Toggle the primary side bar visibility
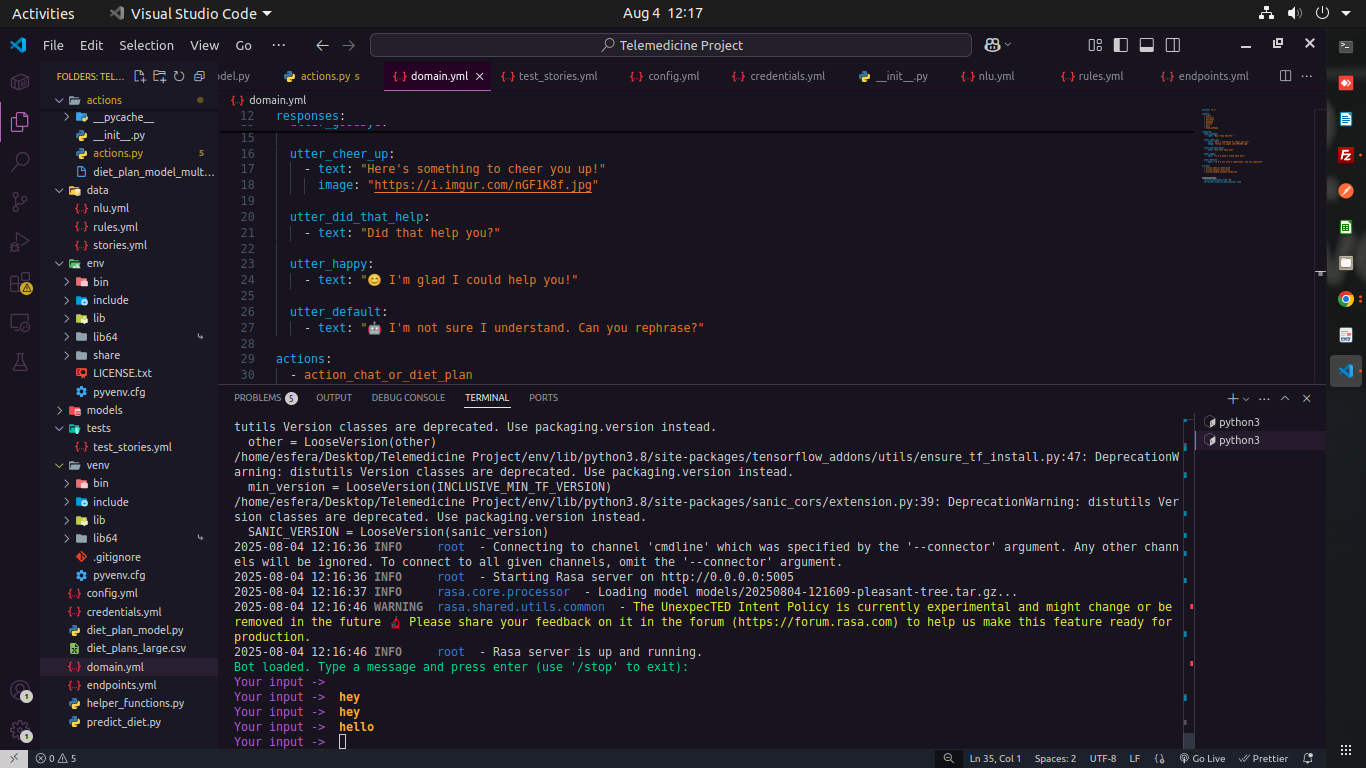The width and height of the screenshot is (1366, 768). (1121, 45)
